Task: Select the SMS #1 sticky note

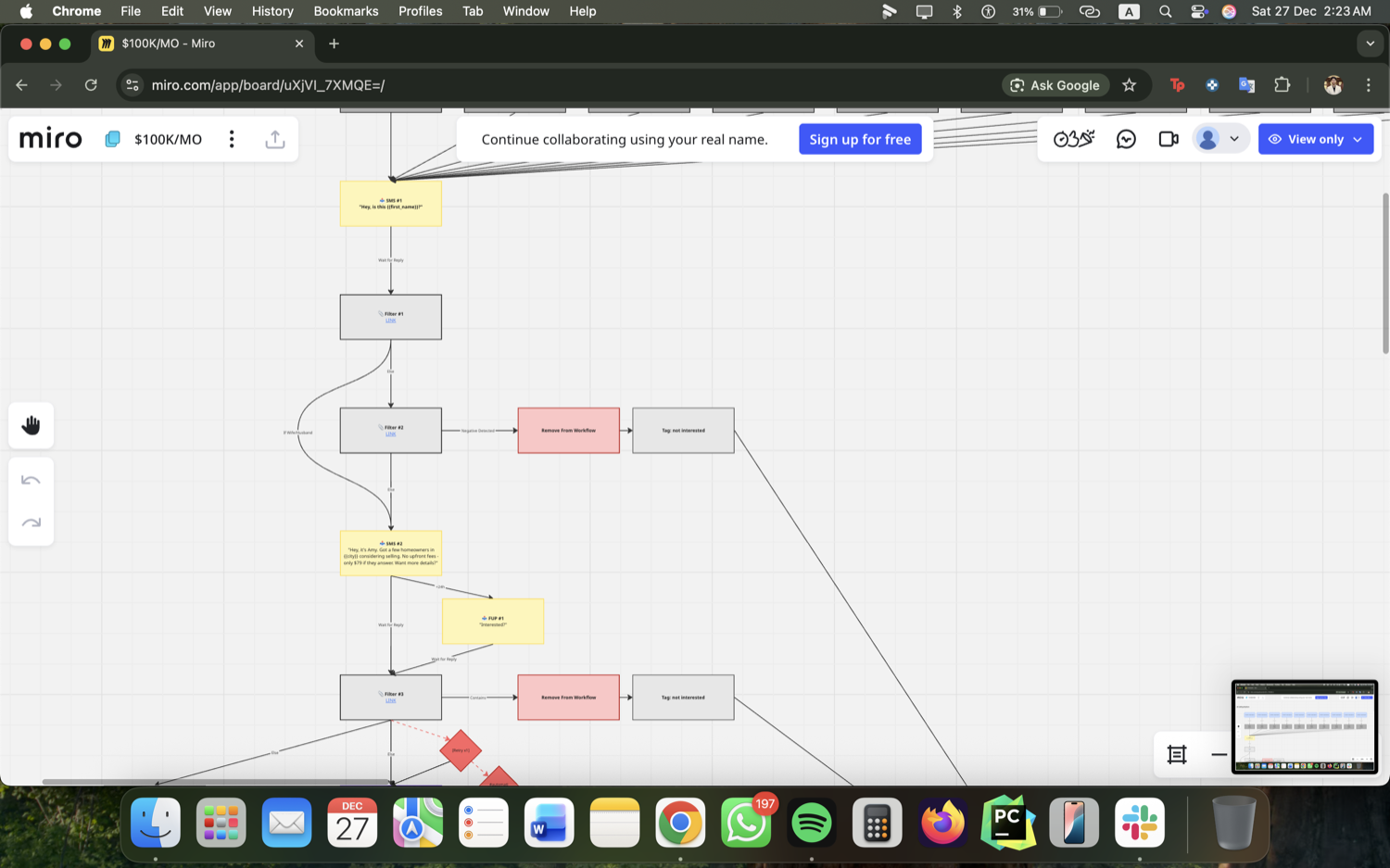Action: tap(391, 204)
